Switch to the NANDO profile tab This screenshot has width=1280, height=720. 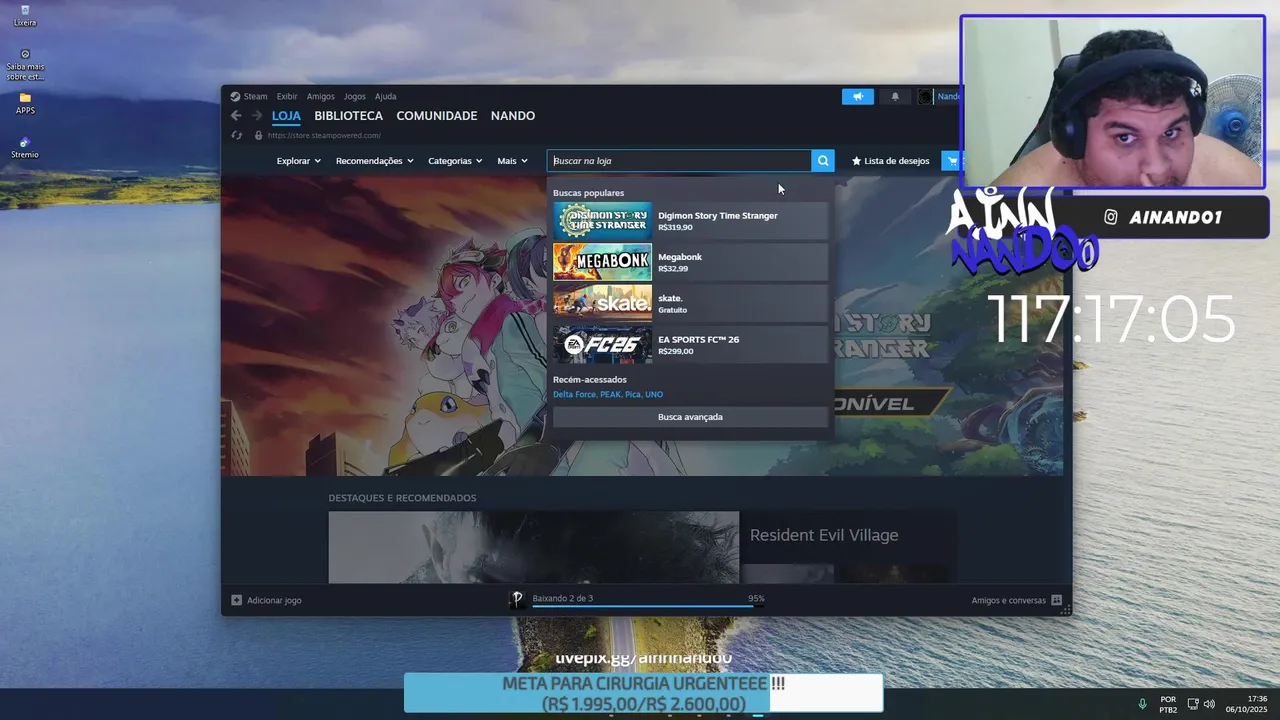(513, 116)
